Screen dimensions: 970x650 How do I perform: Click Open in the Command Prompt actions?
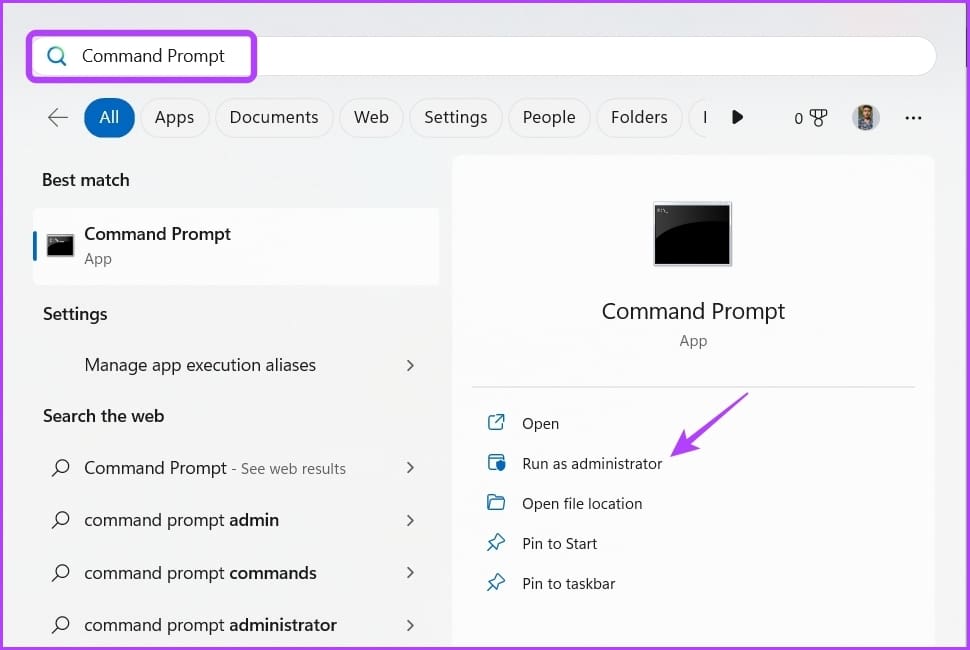tap(540, 424)
